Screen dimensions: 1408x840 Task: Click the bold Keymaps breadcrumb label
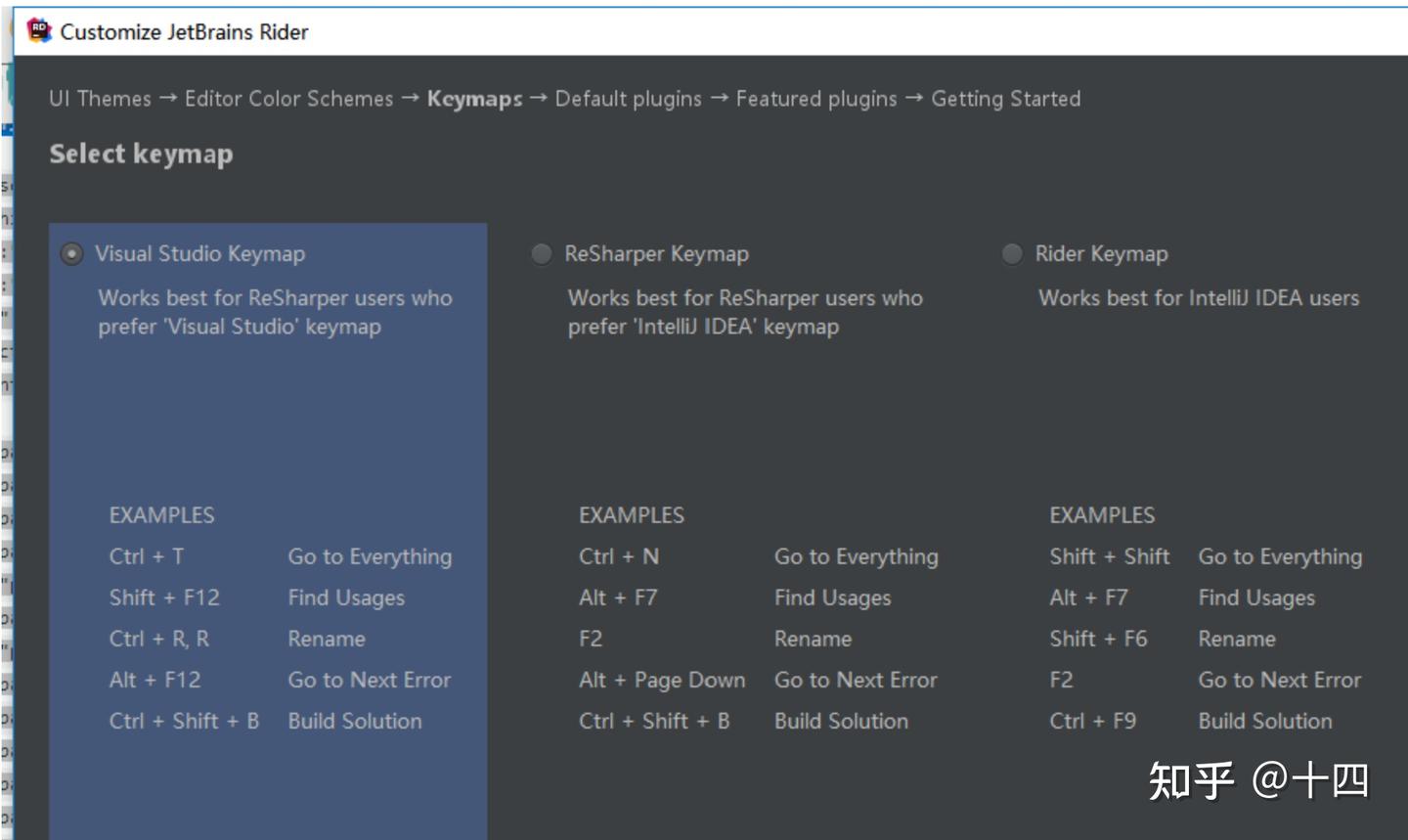[x=473, y=99]
